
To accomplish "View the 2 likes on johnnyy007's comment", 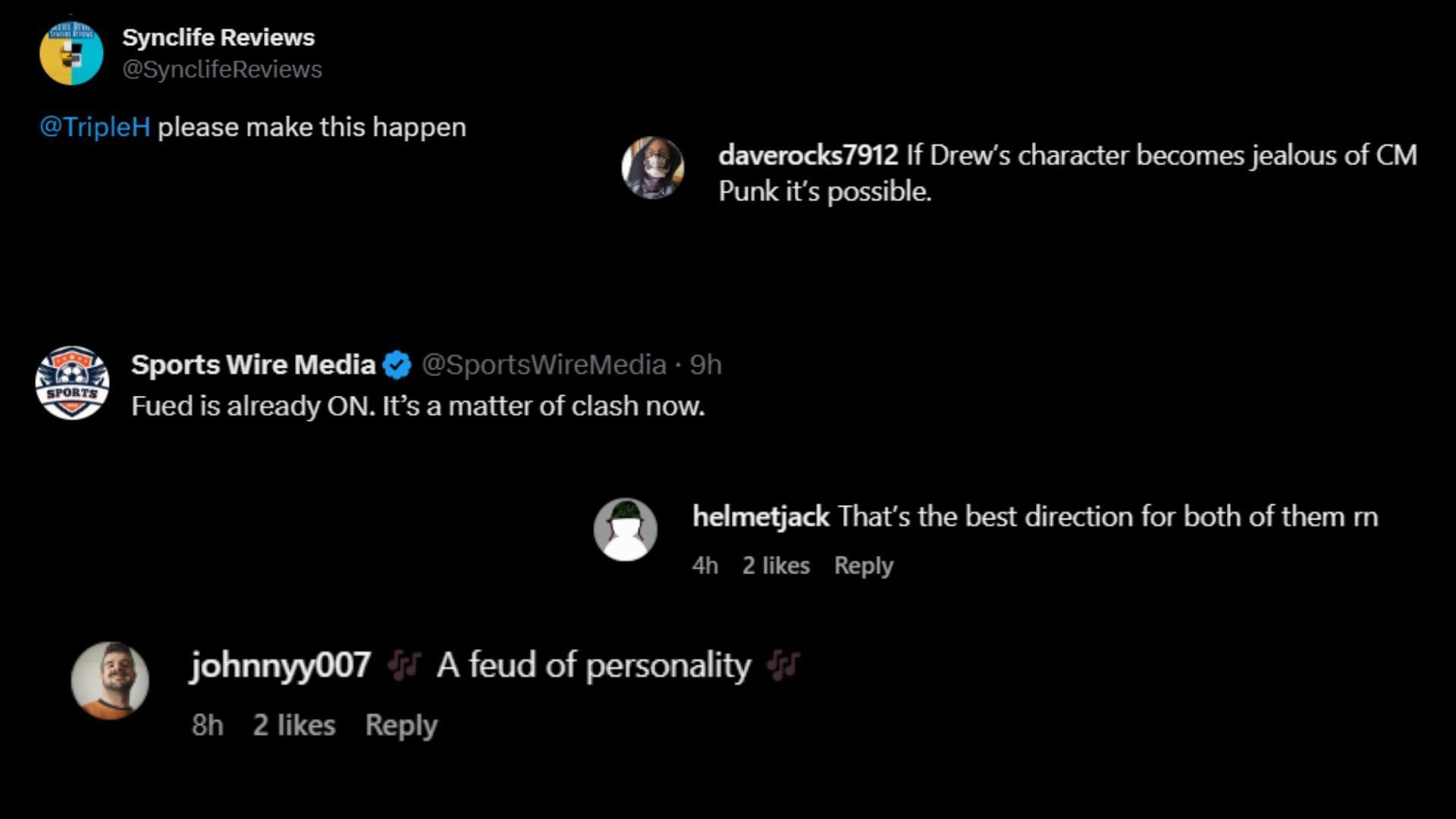I will tap(294, 726).
